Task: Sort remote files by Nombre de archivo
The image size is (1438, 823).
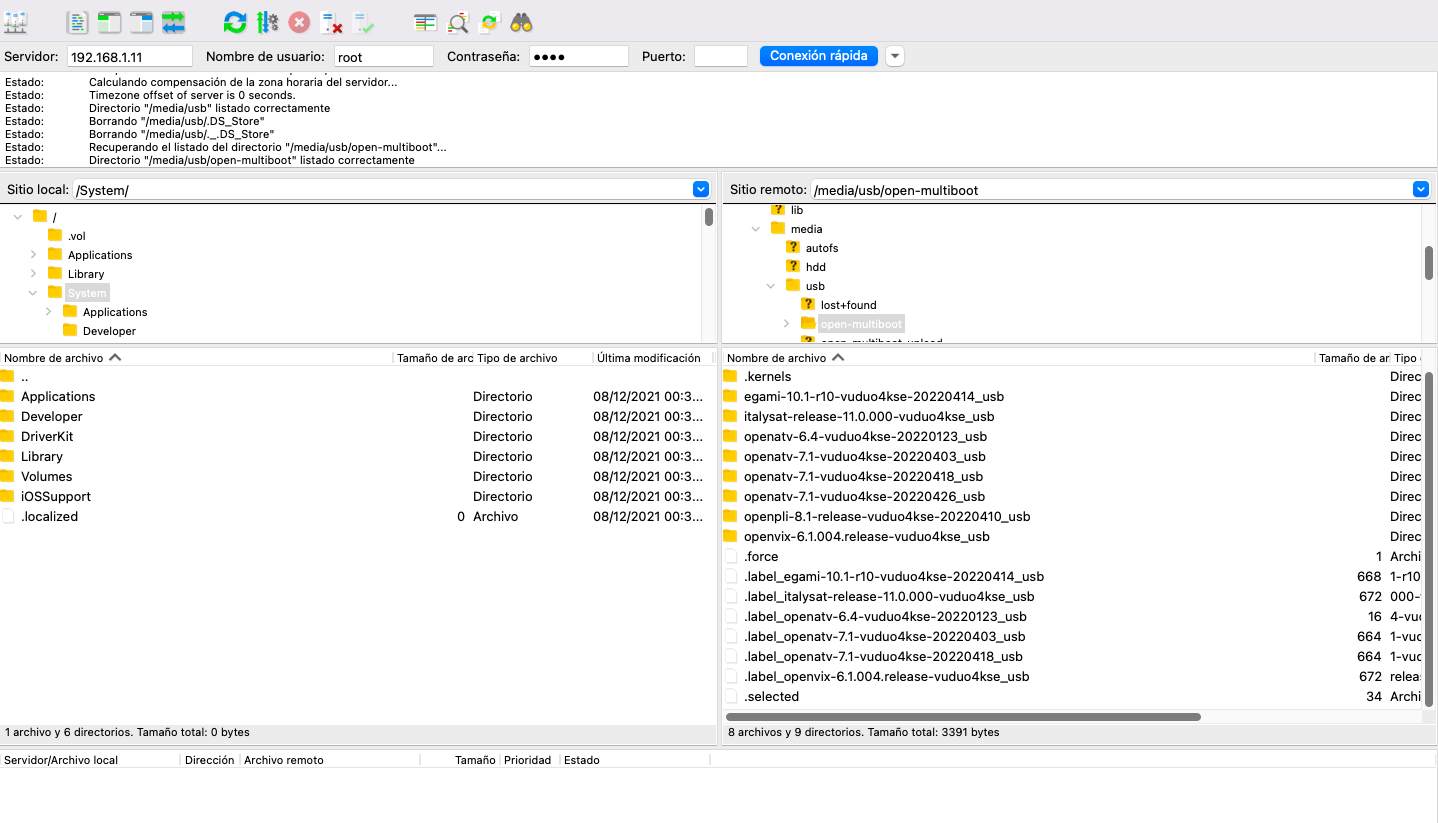Action: 776,357
